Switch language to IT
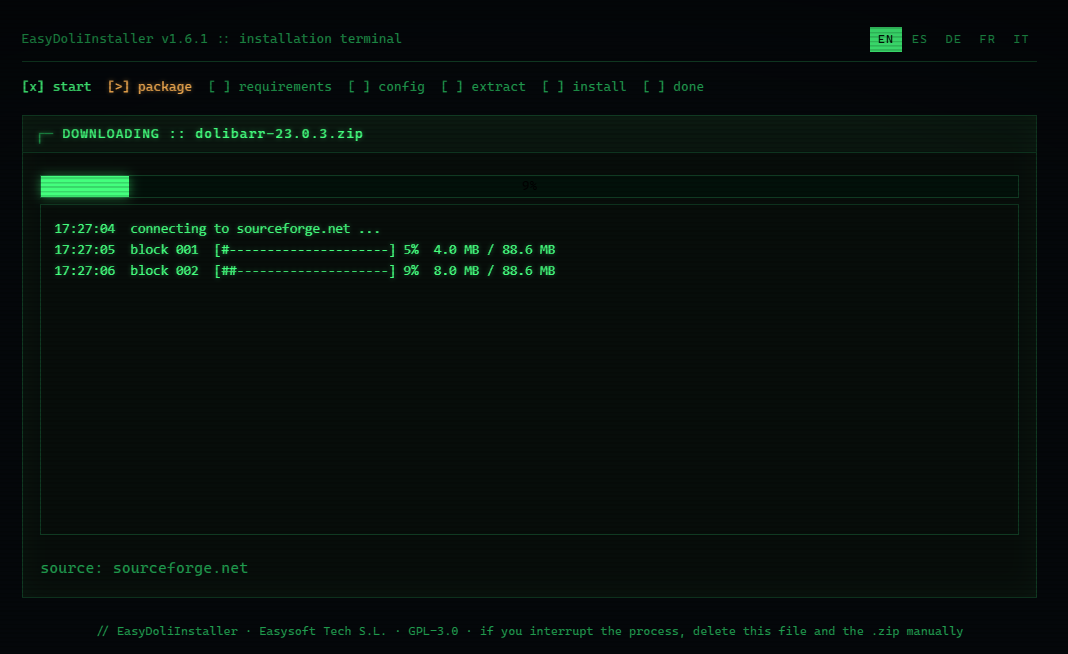Image resolution: width=1068 pixels, height=654 pixels. [x=1020, y=40]
